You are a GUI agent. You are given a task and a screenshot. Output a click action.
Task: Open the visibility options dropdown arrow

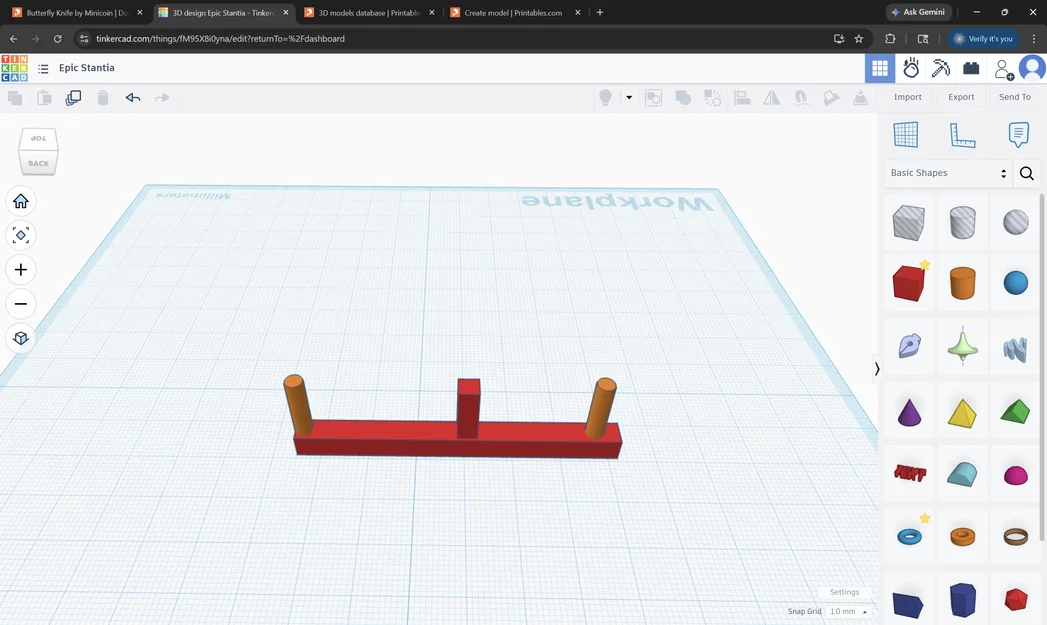[x=629, y=97]
